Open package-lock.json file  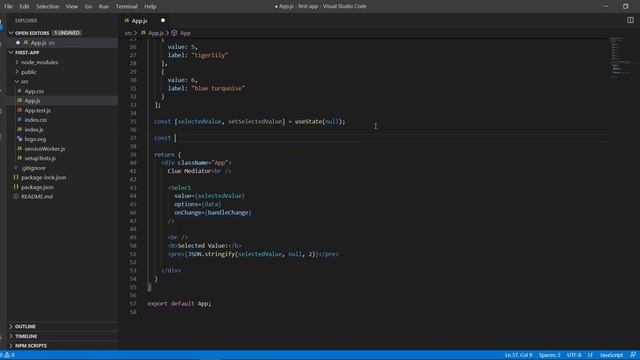pyautogui.click(x=43, y=178)
